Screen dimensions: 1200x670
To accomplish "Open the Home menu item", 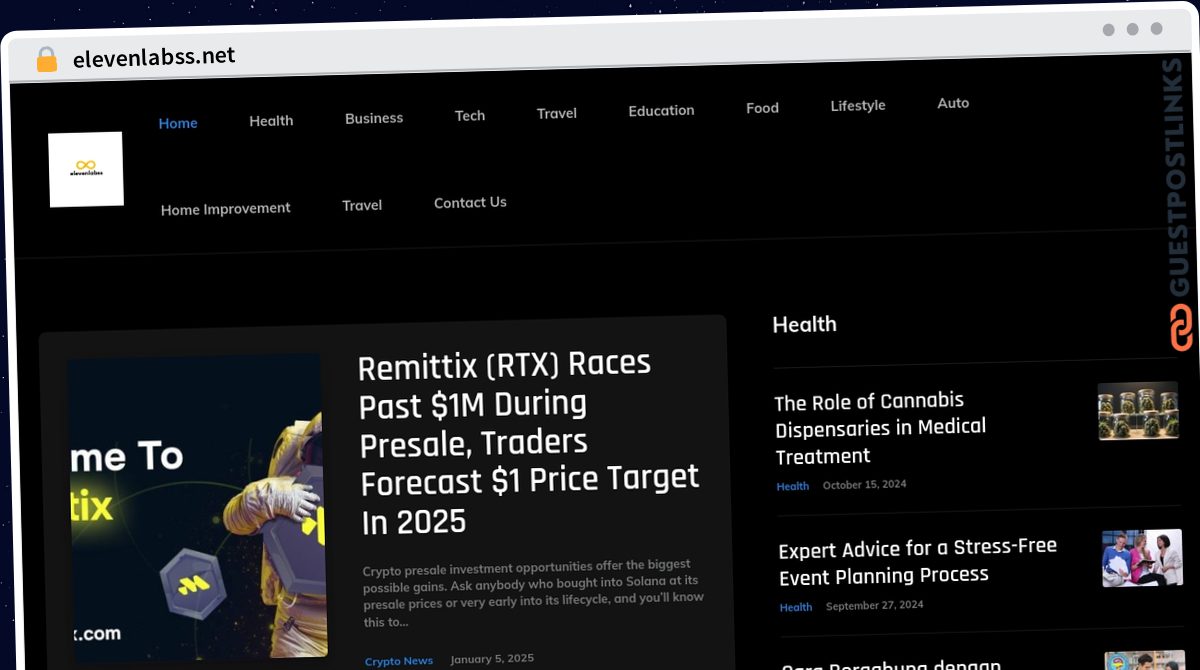I will pos(178,123).
